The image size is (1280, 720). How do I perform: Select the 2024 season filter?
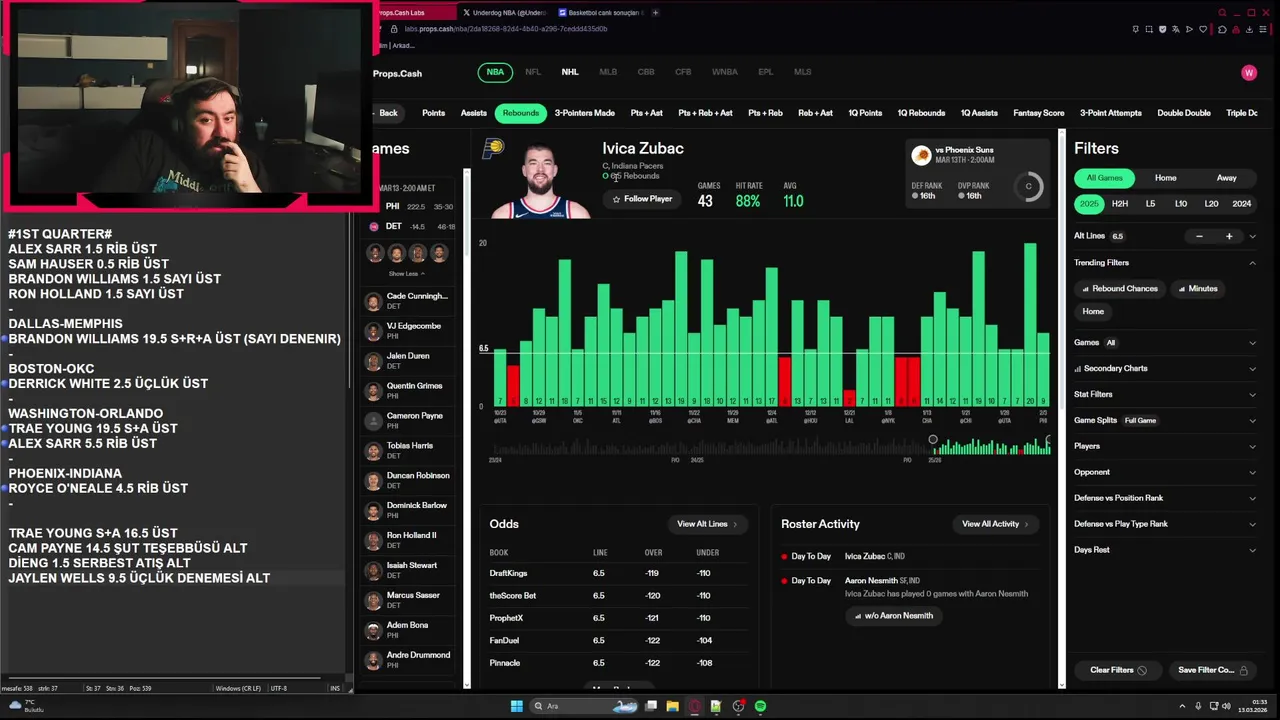click(x=1242, y=204)
